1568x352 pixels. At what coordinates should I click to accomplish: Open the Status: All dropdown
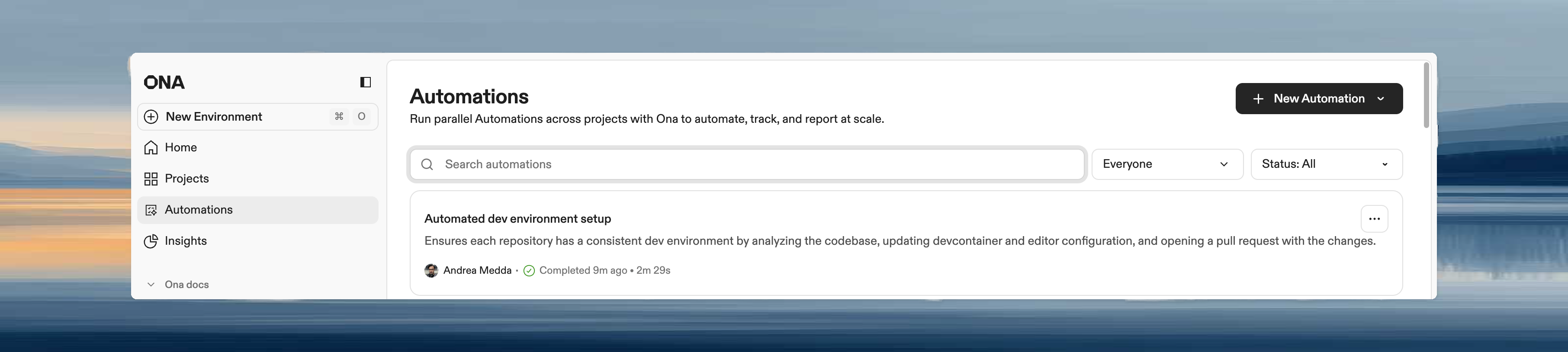[x=1326, y=163]
